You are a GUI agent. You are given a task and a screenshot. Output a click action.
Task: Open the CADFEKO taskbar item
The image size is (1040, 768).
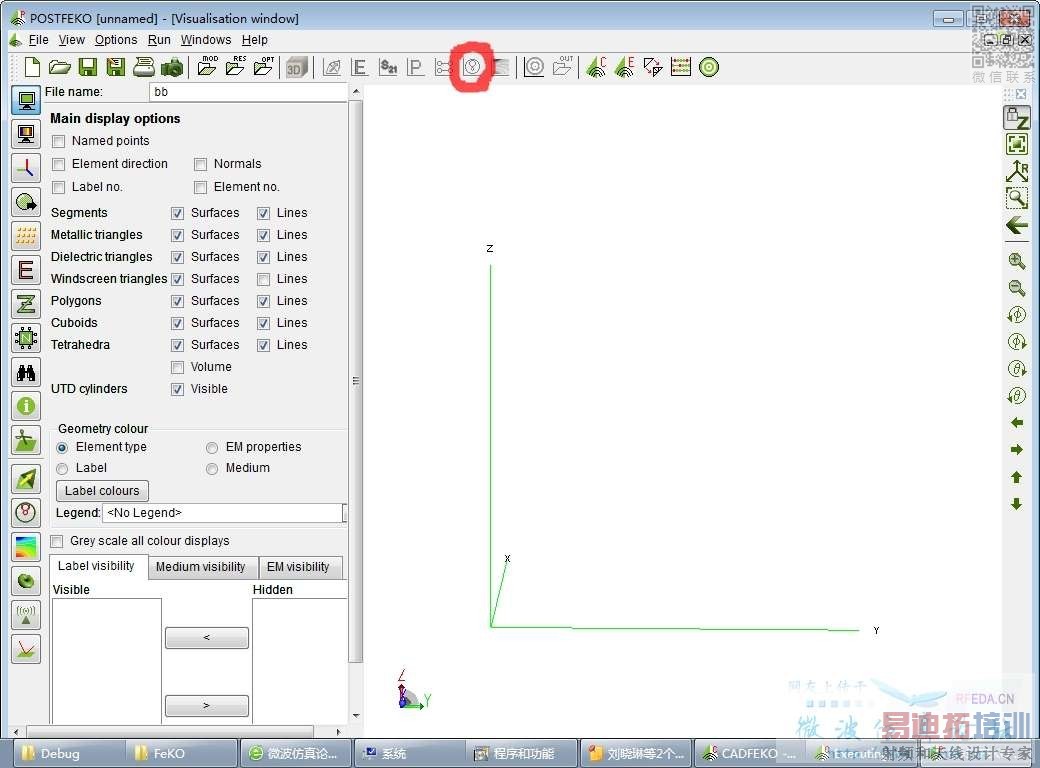749,753
